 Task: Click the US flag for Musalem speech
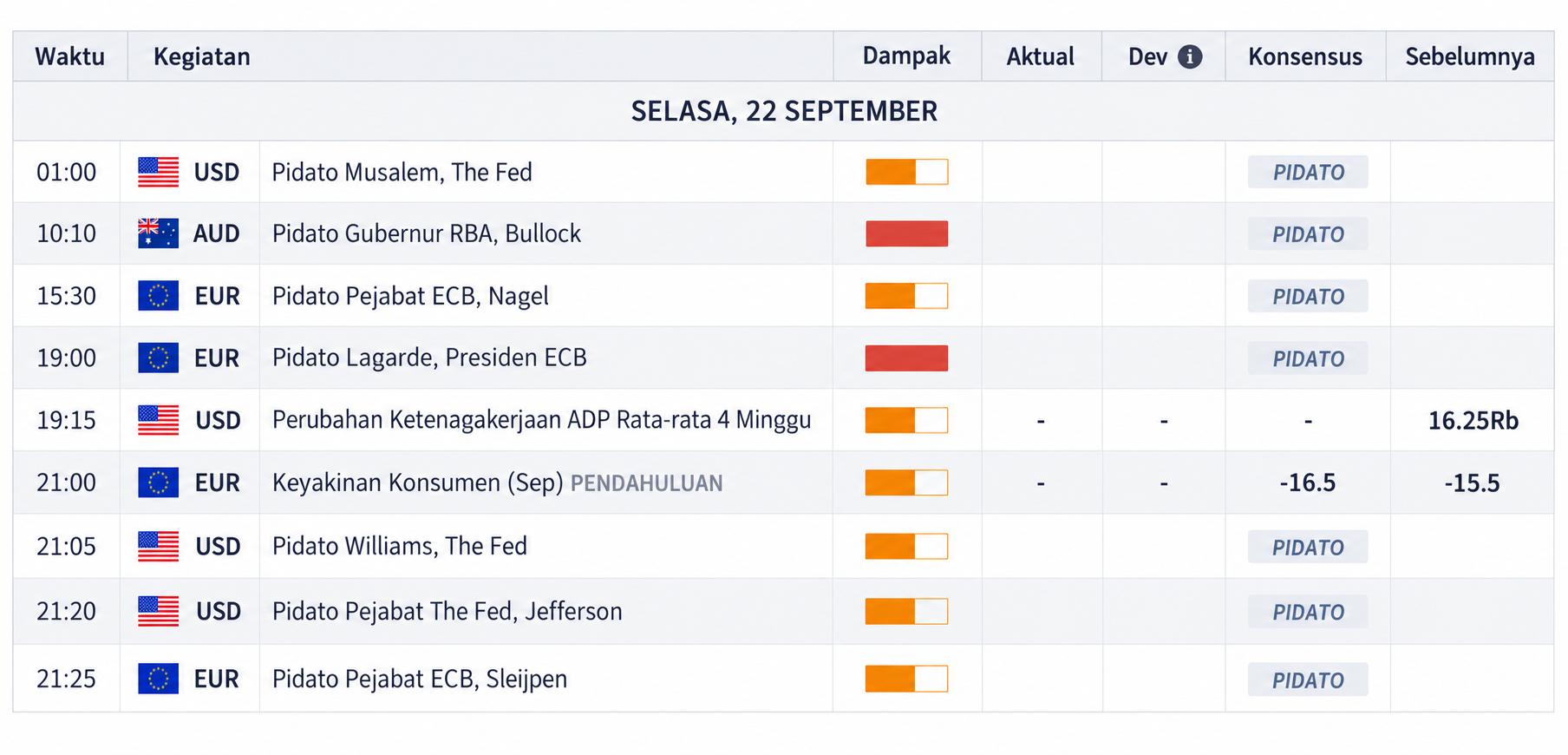click(158, 172)
